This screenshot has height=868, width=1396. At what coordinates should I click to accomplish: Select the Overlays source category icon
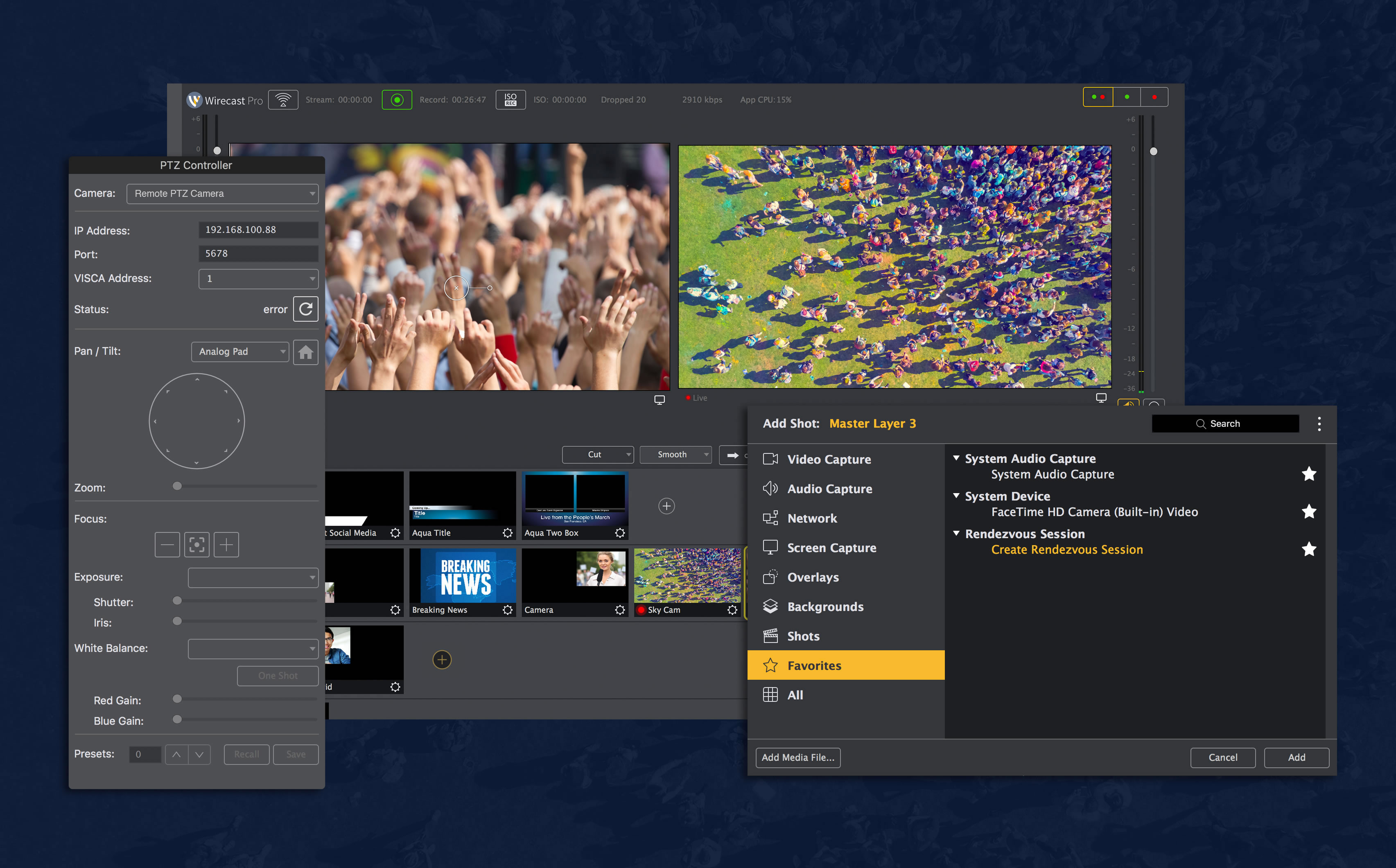(x=771, y=576)
